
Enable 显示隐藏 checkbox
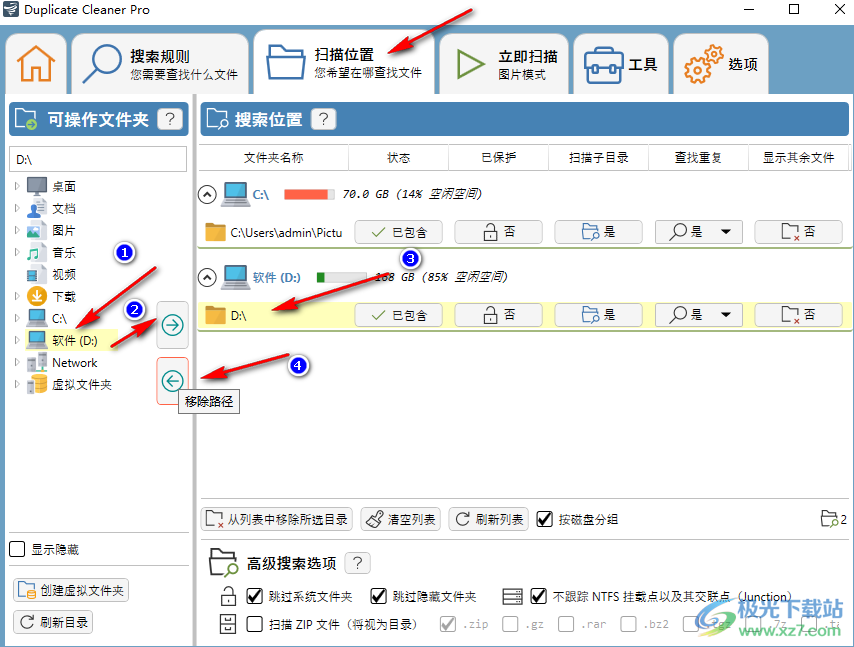[17, 549]
